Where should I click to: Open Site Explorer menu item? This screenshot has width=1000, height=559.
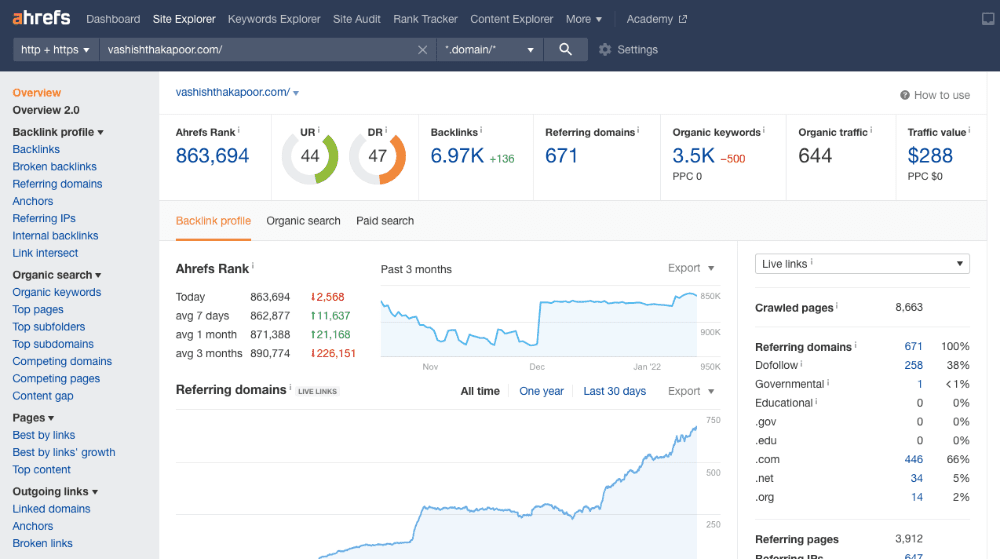[184, 19]
